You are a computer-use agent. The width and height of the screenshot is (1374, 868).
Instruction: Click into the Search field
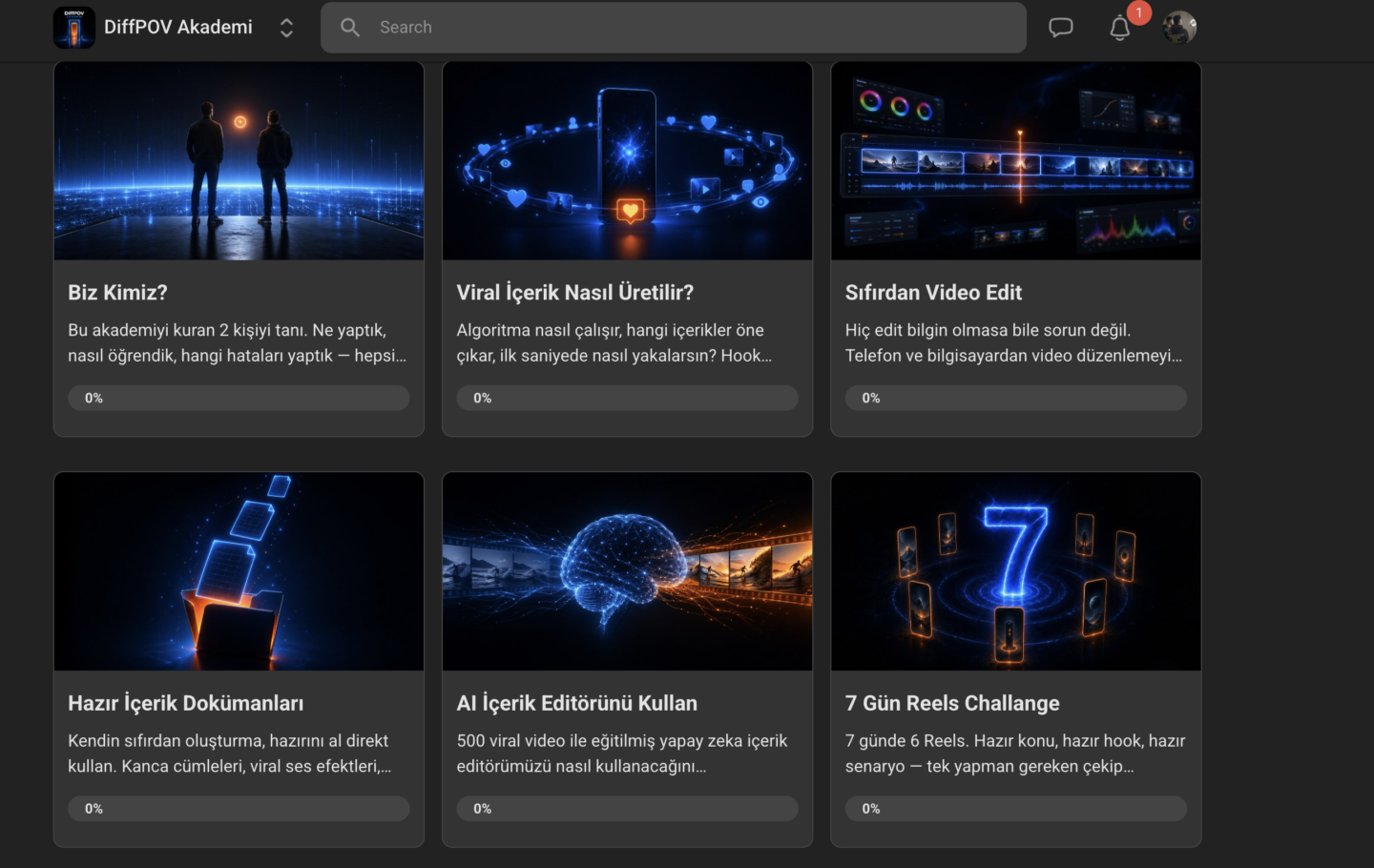tap(674, 28)
